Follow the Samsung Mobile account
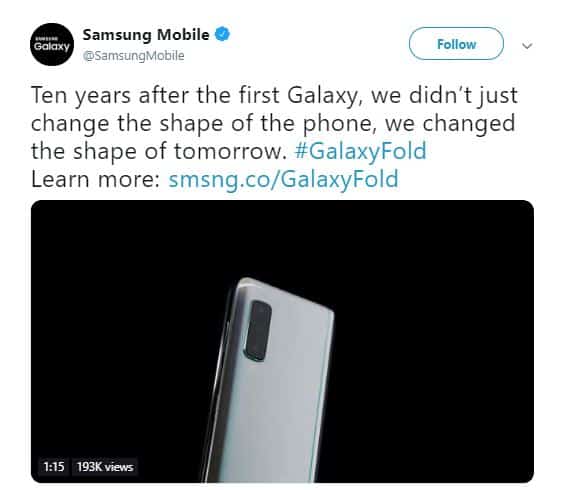The image size is (561, 490). coord(456,44)
